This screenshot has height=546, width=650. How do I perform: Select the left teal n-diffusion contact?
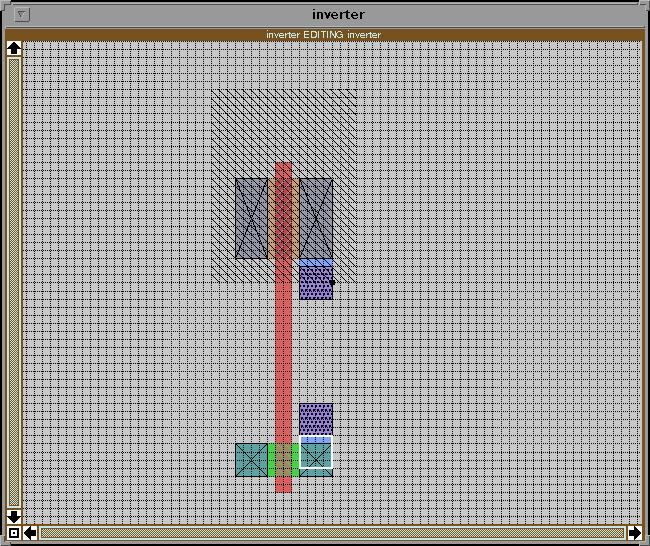pos(251,460)
